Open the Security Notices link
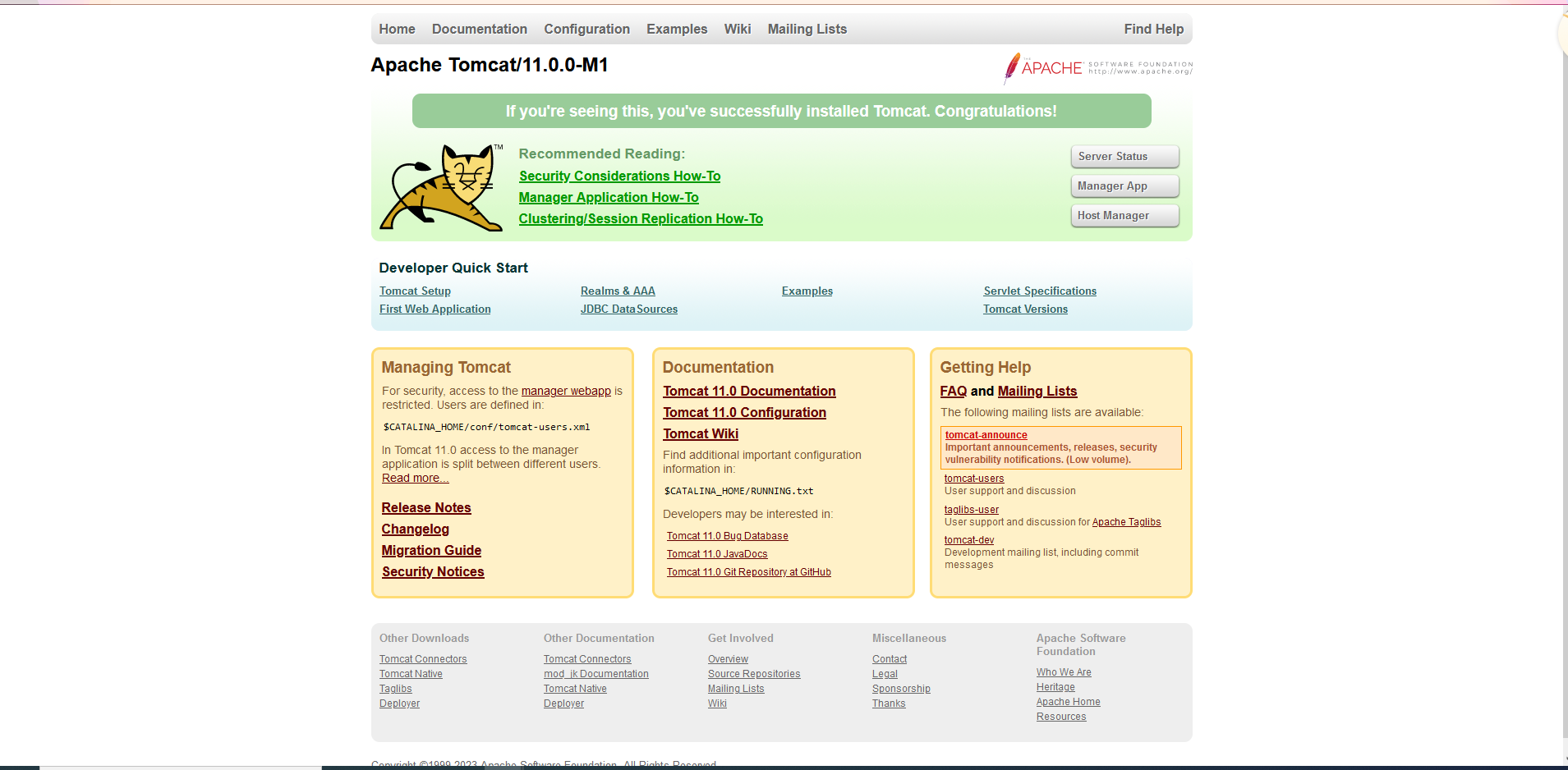Viewport: 1568px width, 770px height. click(433, 571)
